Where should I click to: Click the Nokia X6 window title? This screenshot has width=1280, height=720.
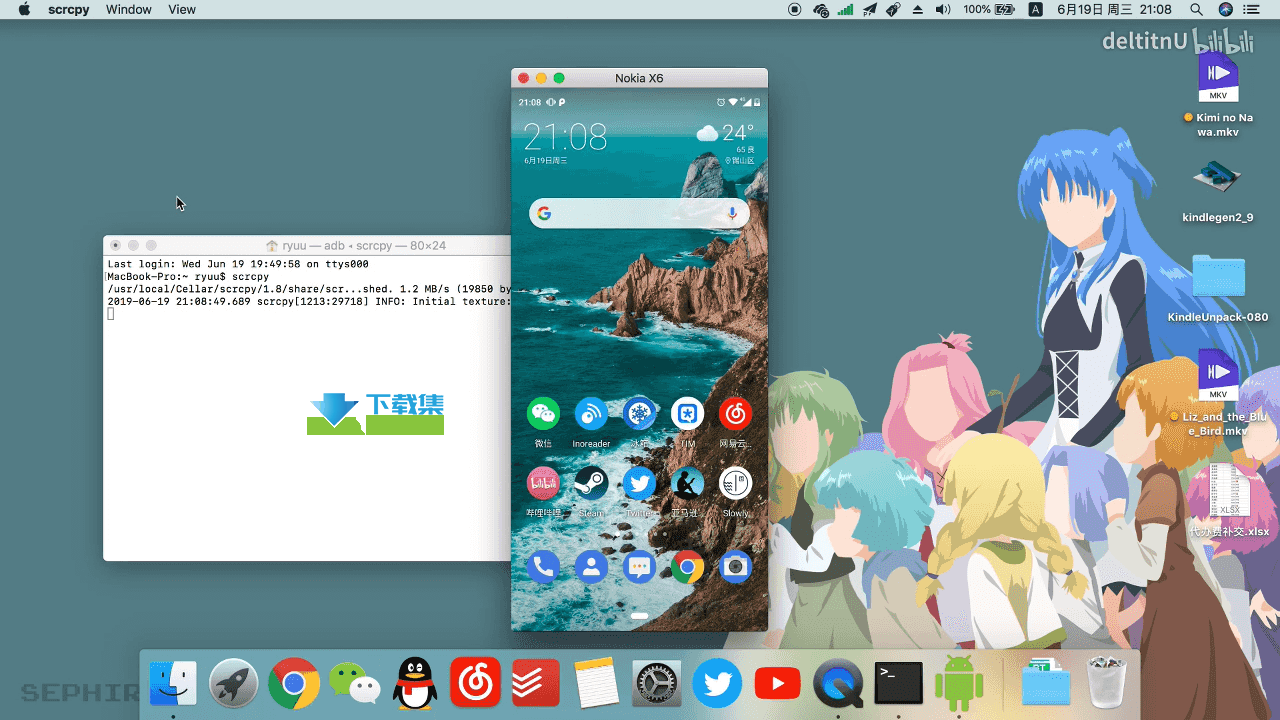click(639, 78)
